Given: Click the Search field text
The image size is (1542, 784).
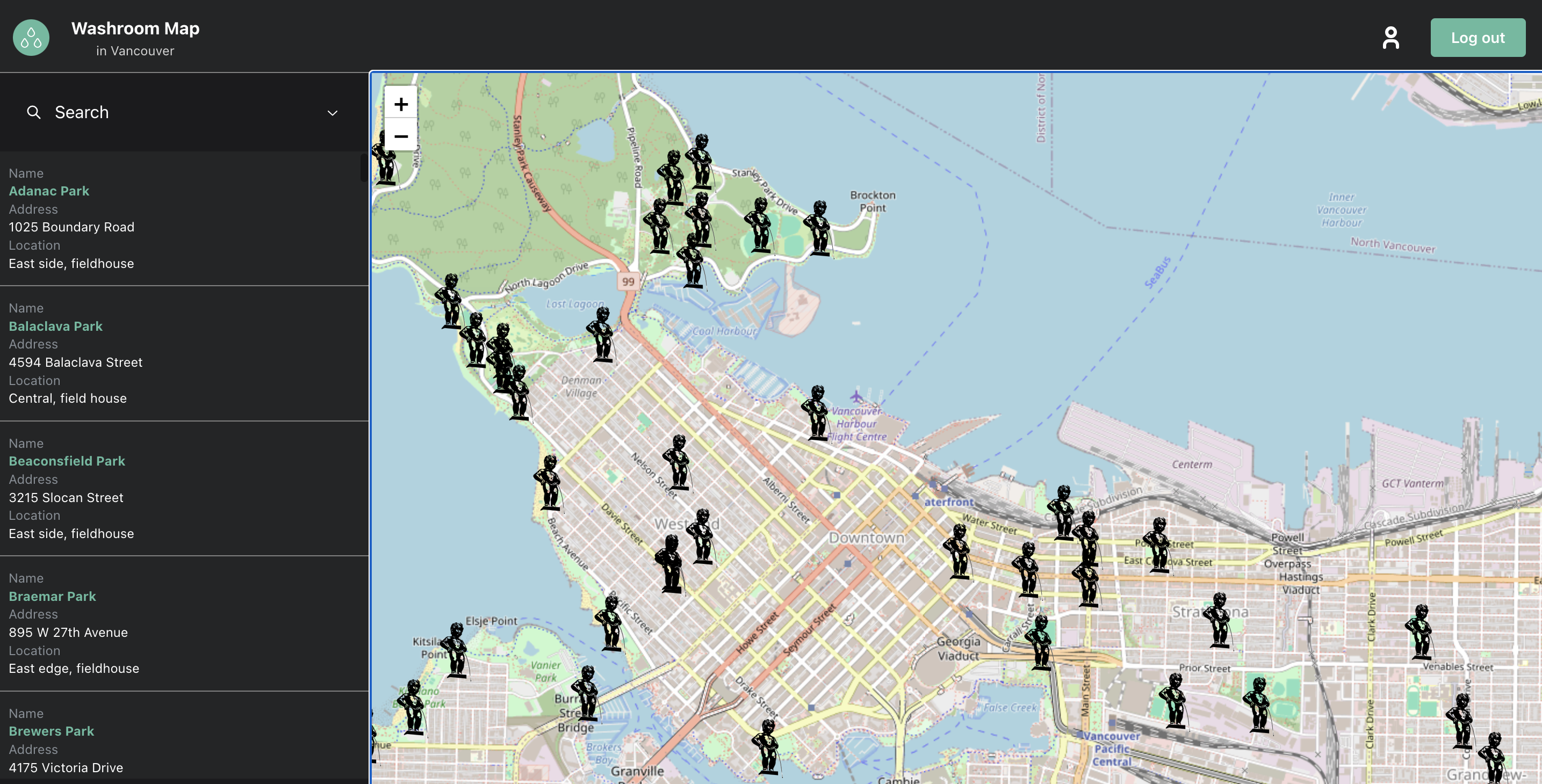Looking at the screenshot, I should pos(82,113).
